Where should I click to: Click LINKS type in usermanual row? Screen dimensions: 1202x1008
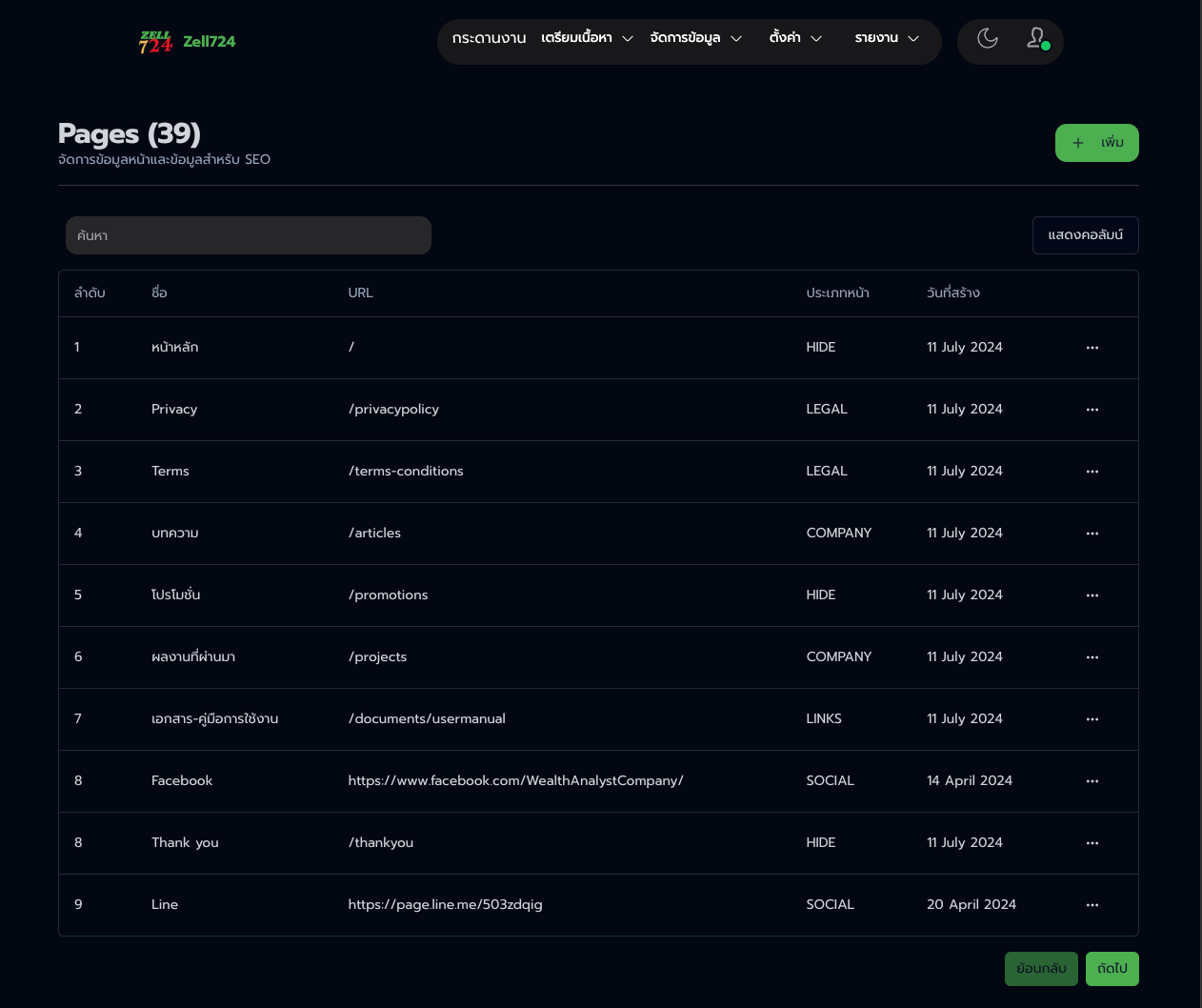(x=824, y=719)
